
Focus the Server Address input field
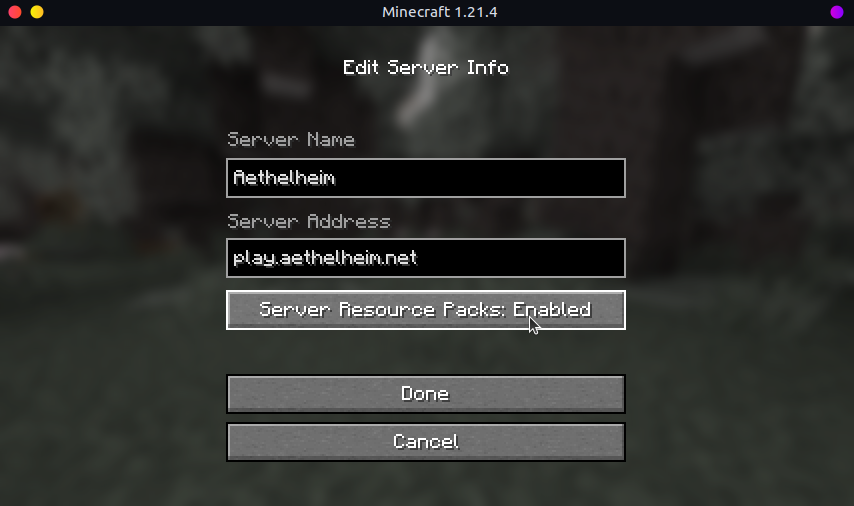pos(426,258)
